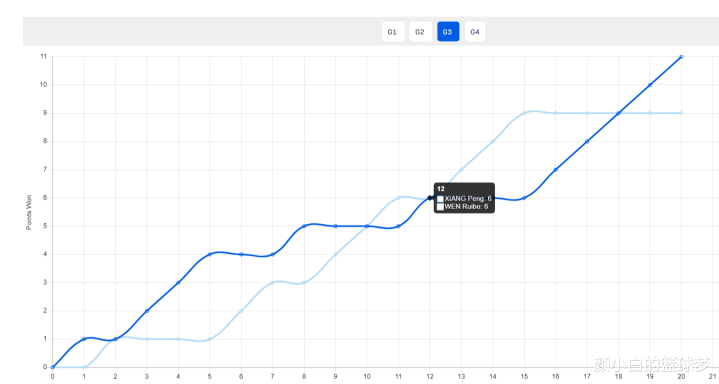The height and width of the screenshot is (384, 719).
Task: Click light blue data point at rally 9
Action: click(336, 254)
